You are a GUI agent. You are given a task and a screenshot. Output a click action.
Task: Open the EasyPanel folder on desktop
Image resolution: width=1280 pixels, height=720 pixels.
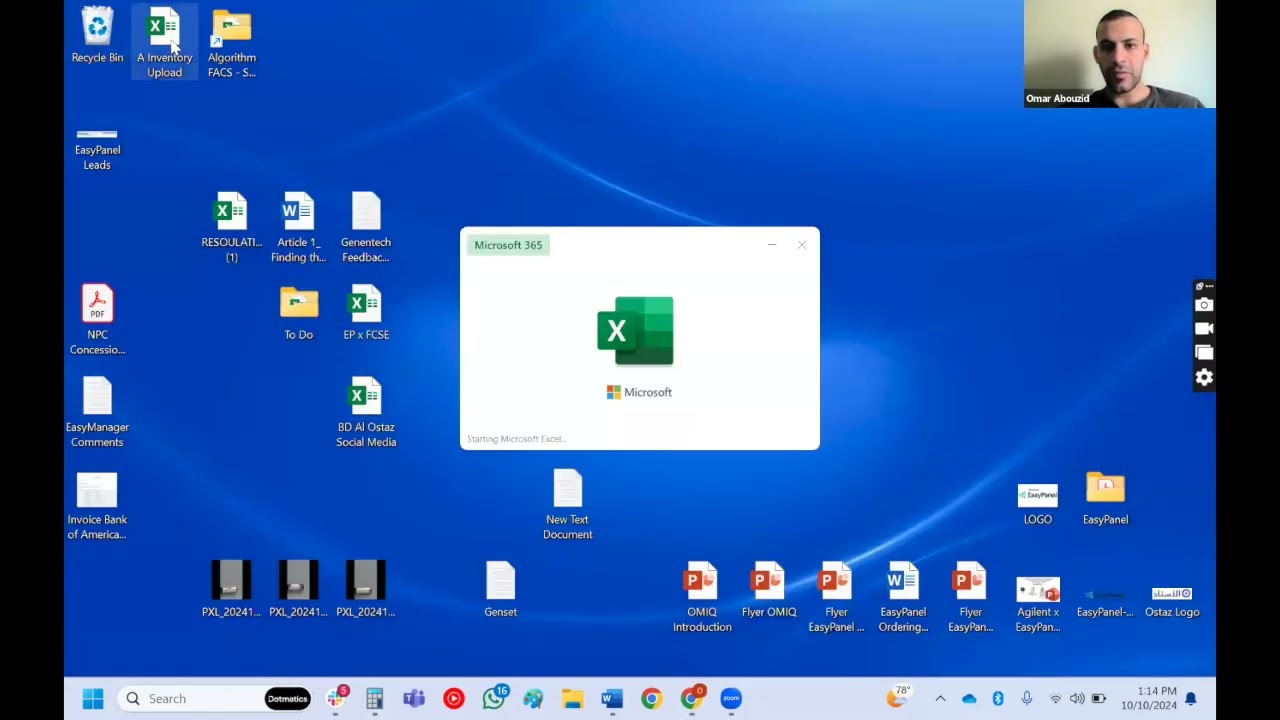click(1105, 498)
